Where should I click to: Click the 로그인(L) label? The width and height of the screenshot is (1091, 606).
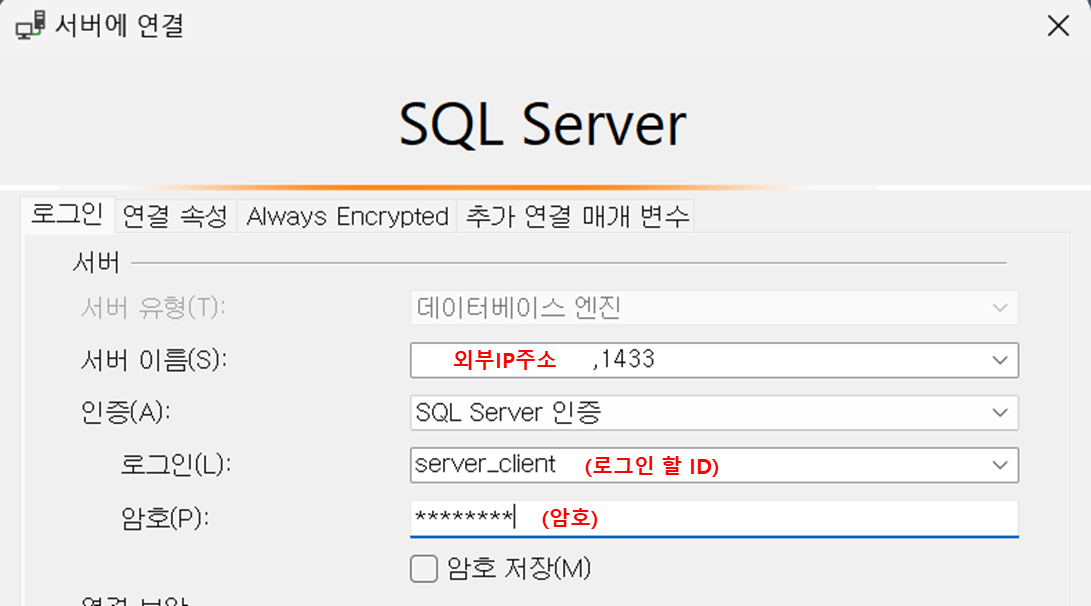point(175,465)
